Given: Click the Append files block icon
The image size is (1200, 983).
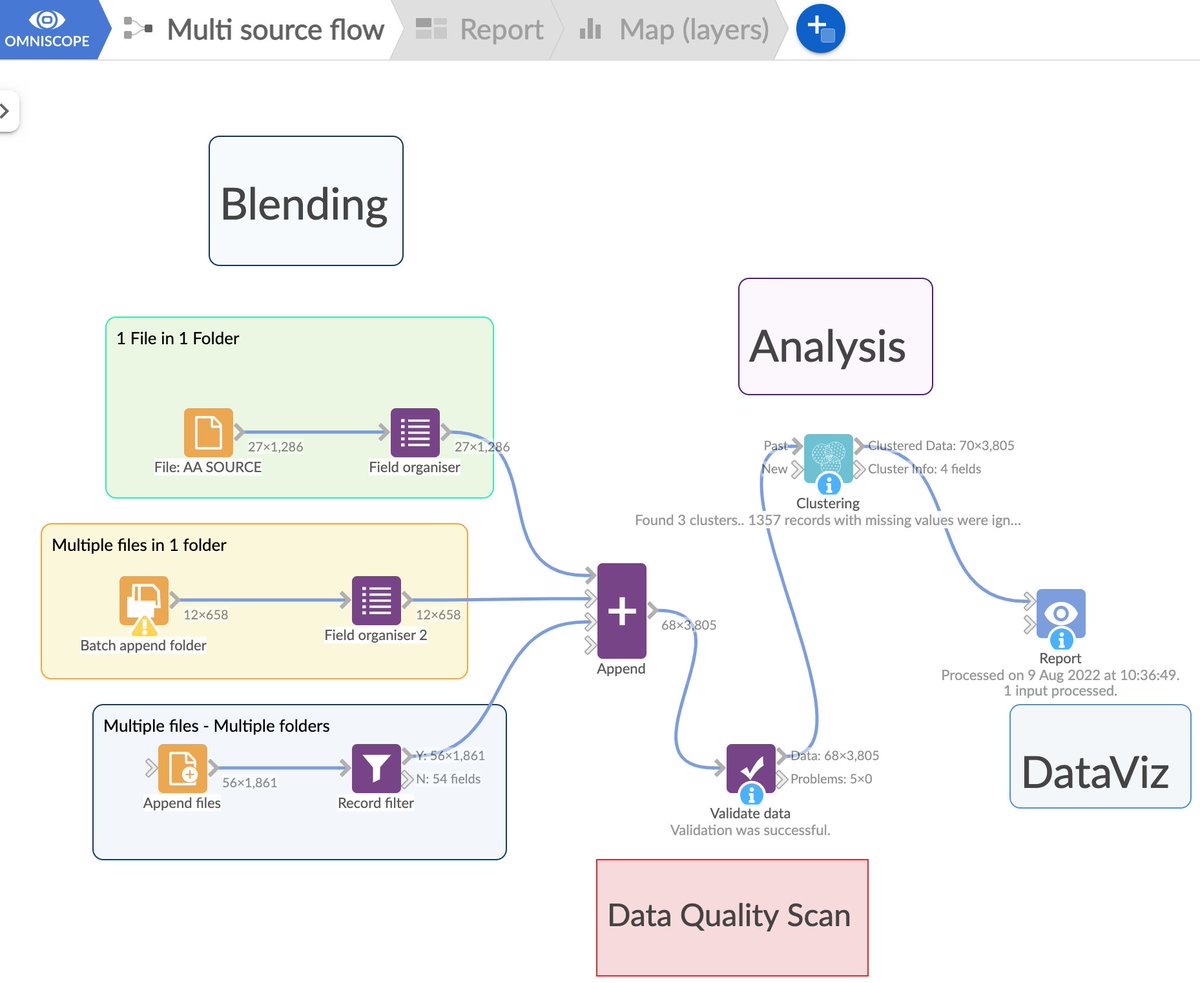Looking at the screenshot, I should 182,768.
